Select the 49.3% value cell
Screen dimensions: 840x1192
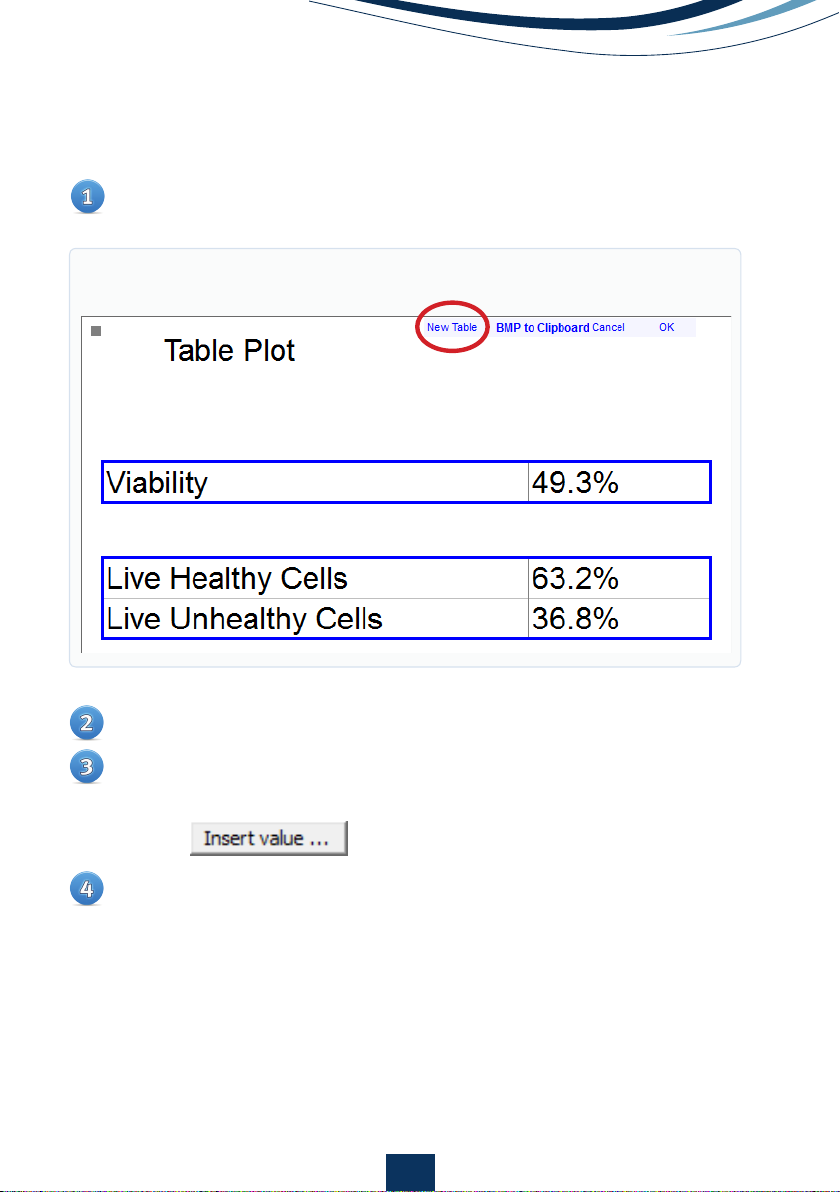tap(619, 482)
